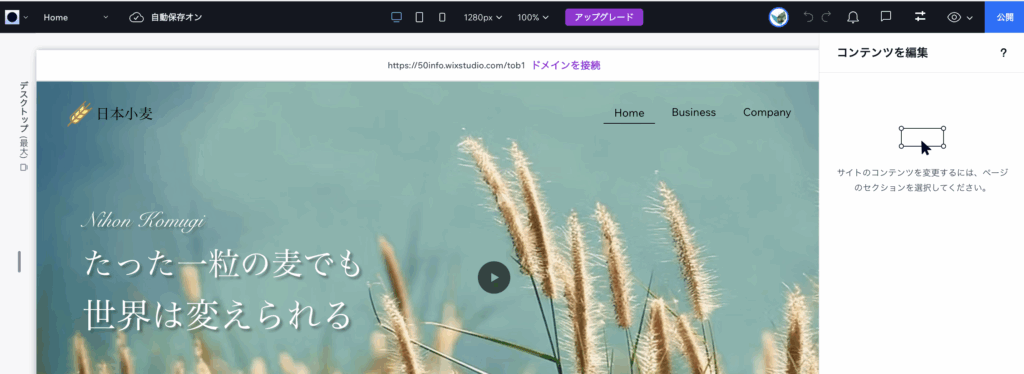Image resolution: width=1024 pixels, height=374 pixels.
Task: Open the notifications bell
Action: (x=853, y=18)
